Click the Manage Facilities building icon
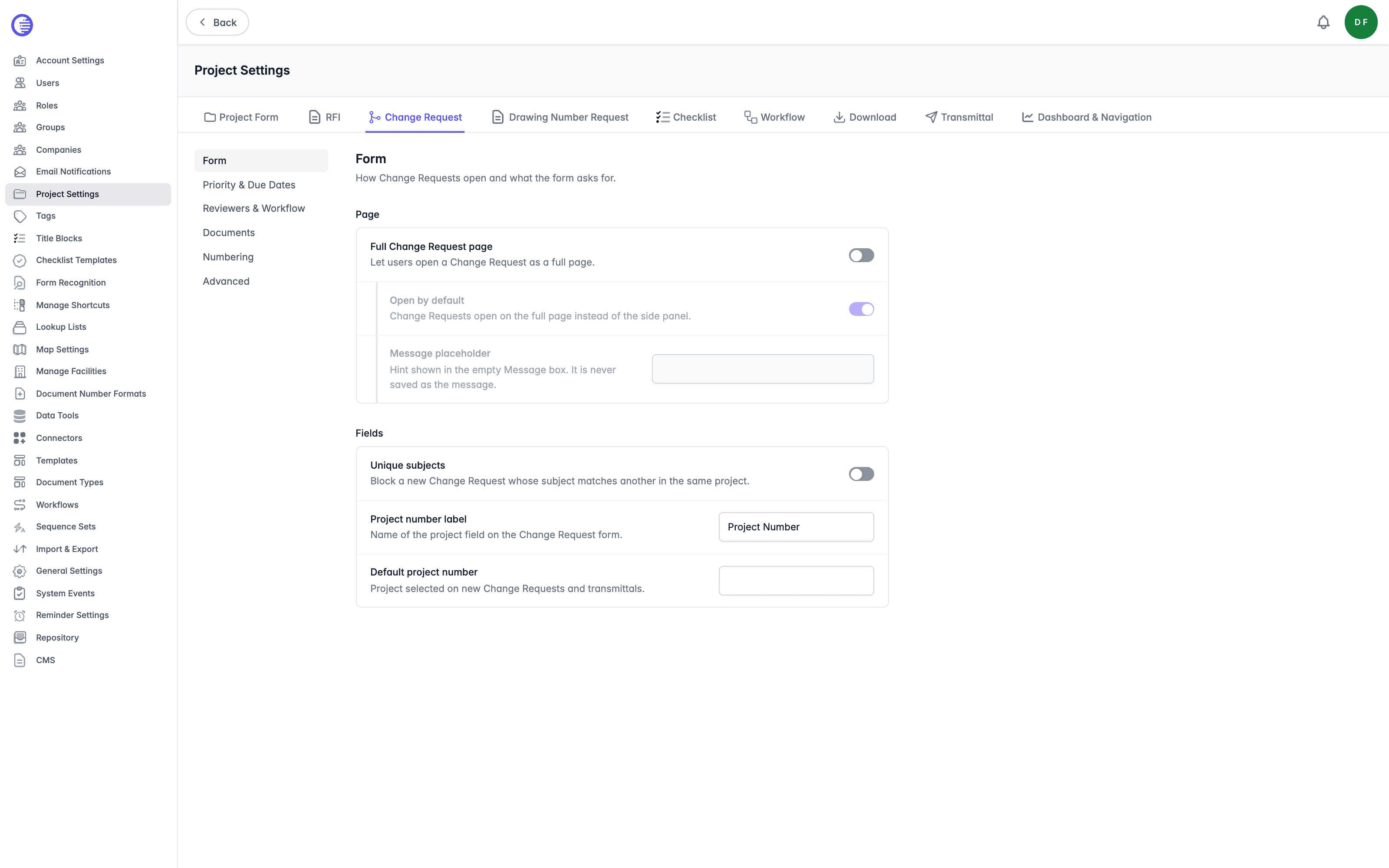Screen dimensions: 1389x868 point(20,372)
